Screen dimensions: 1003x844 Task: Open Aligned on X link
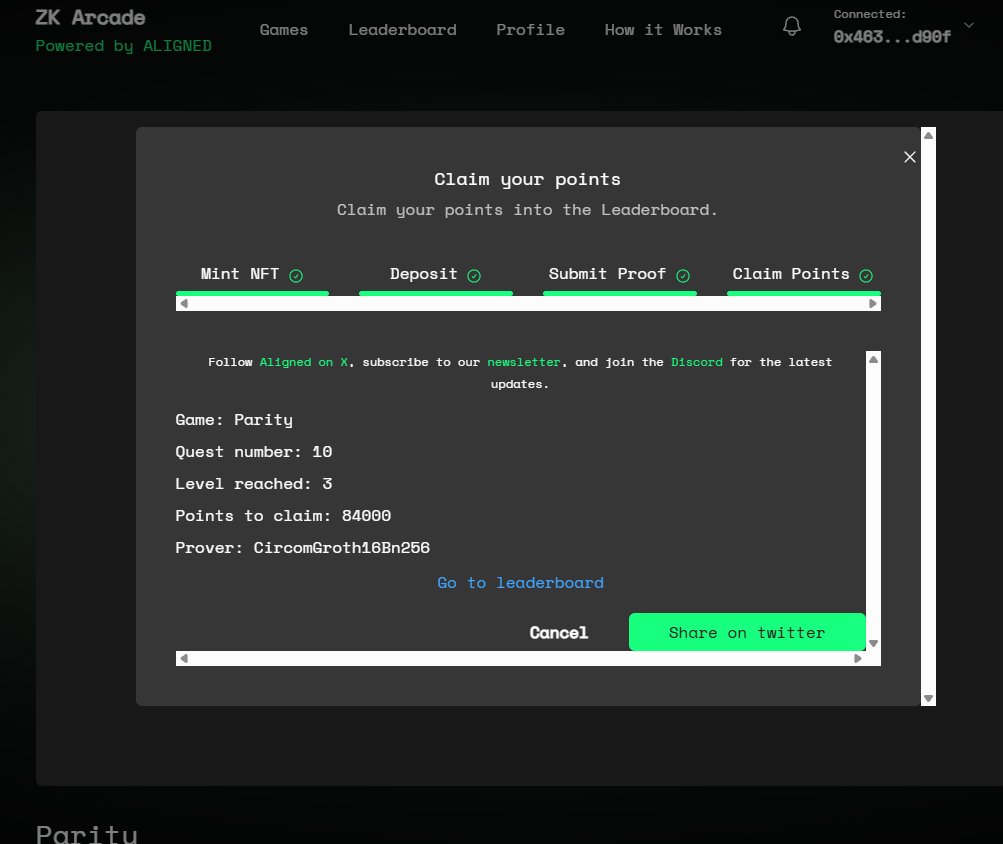(304, 362)
